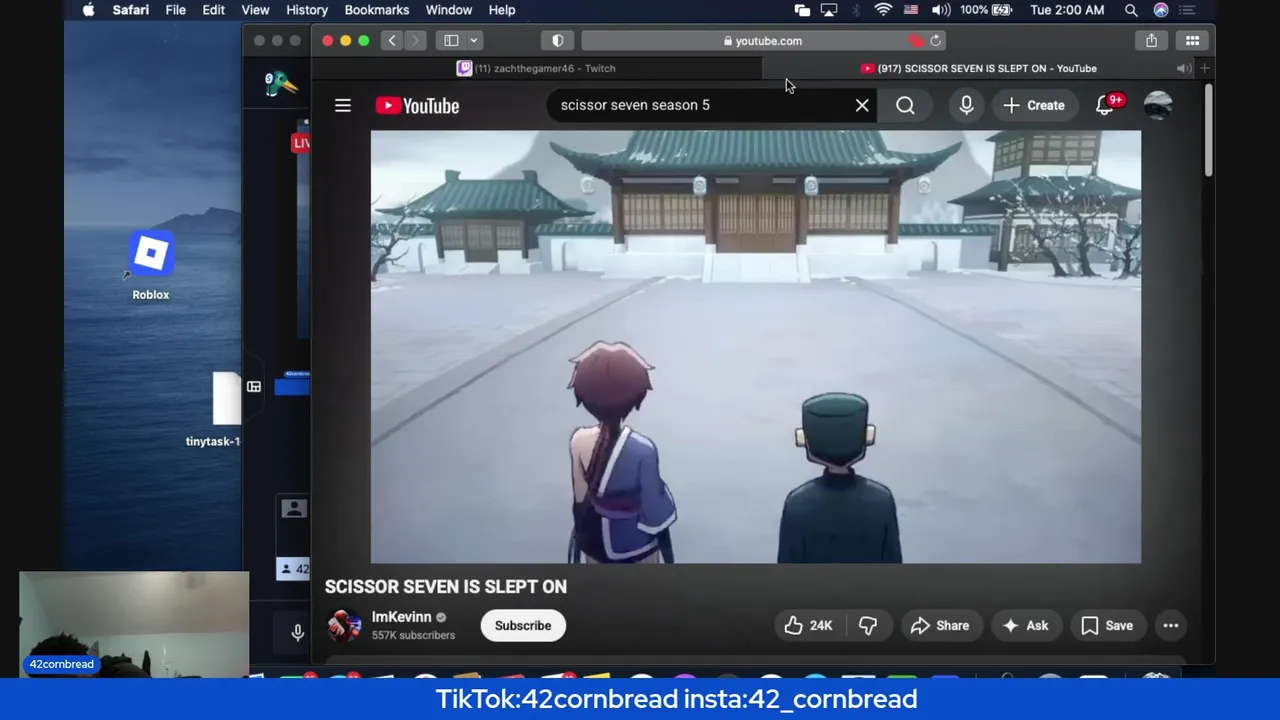Open the Bookmarks menu
1280x720 pixels.
click(x=376, y=10)
